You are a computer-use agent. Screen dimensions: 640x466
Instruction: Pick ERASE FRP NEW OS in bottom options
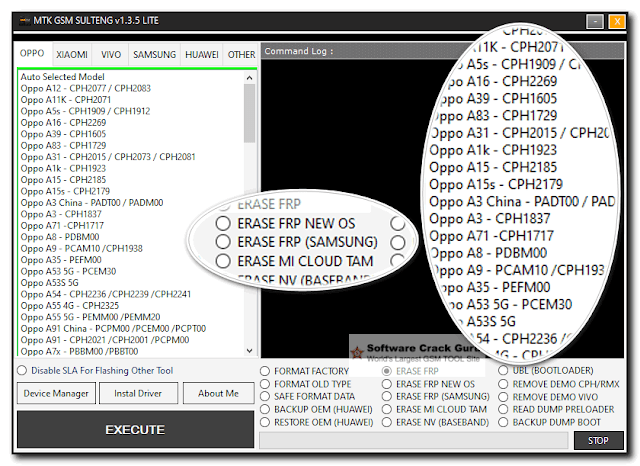coord(428,384)
